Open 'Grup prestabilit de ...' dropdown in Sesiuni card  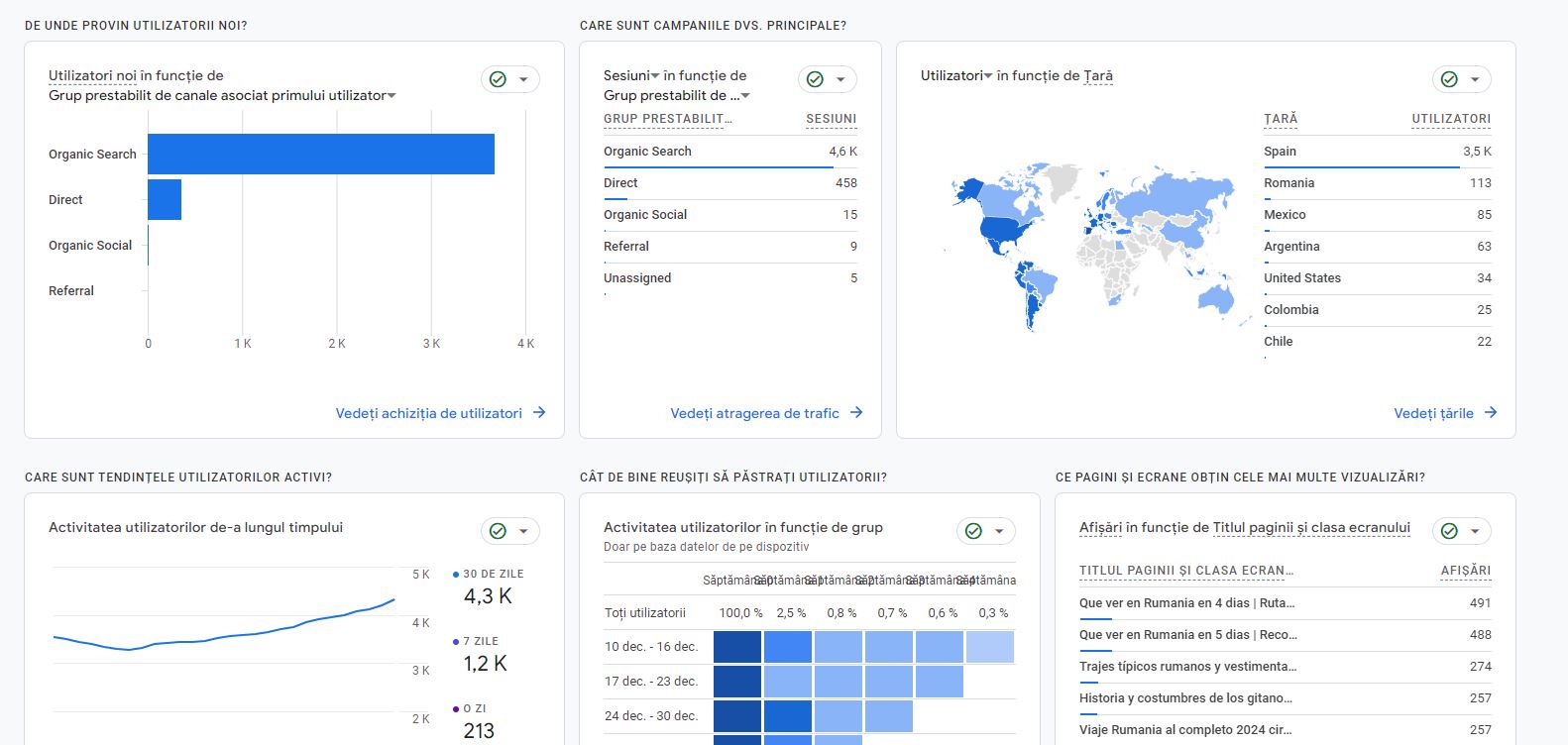pyautogui.click(x=677, y=95)
